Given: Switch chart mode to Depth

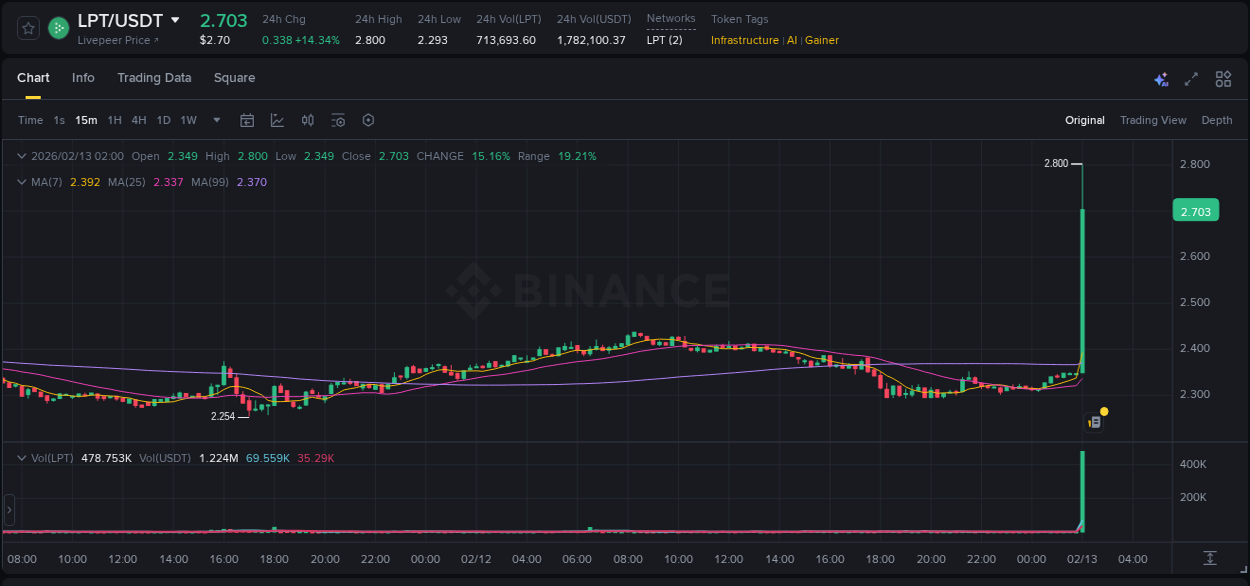Looking at the screenshot, I should [1216, 120].
